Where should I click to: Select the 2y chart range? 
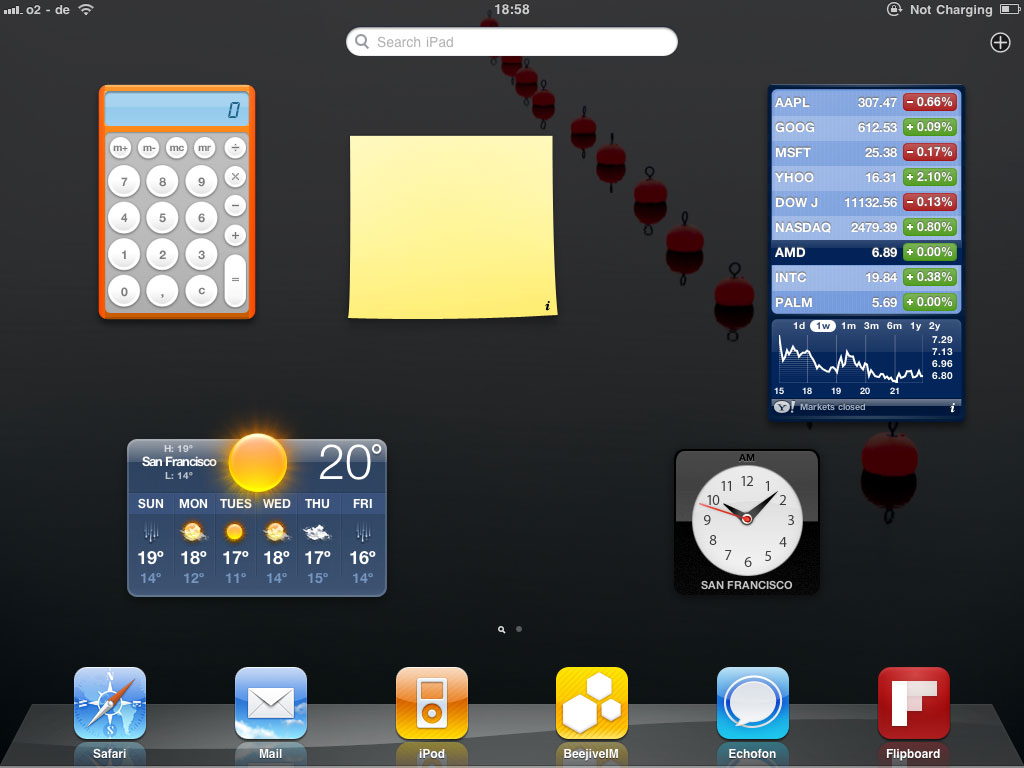click(935, 325)
